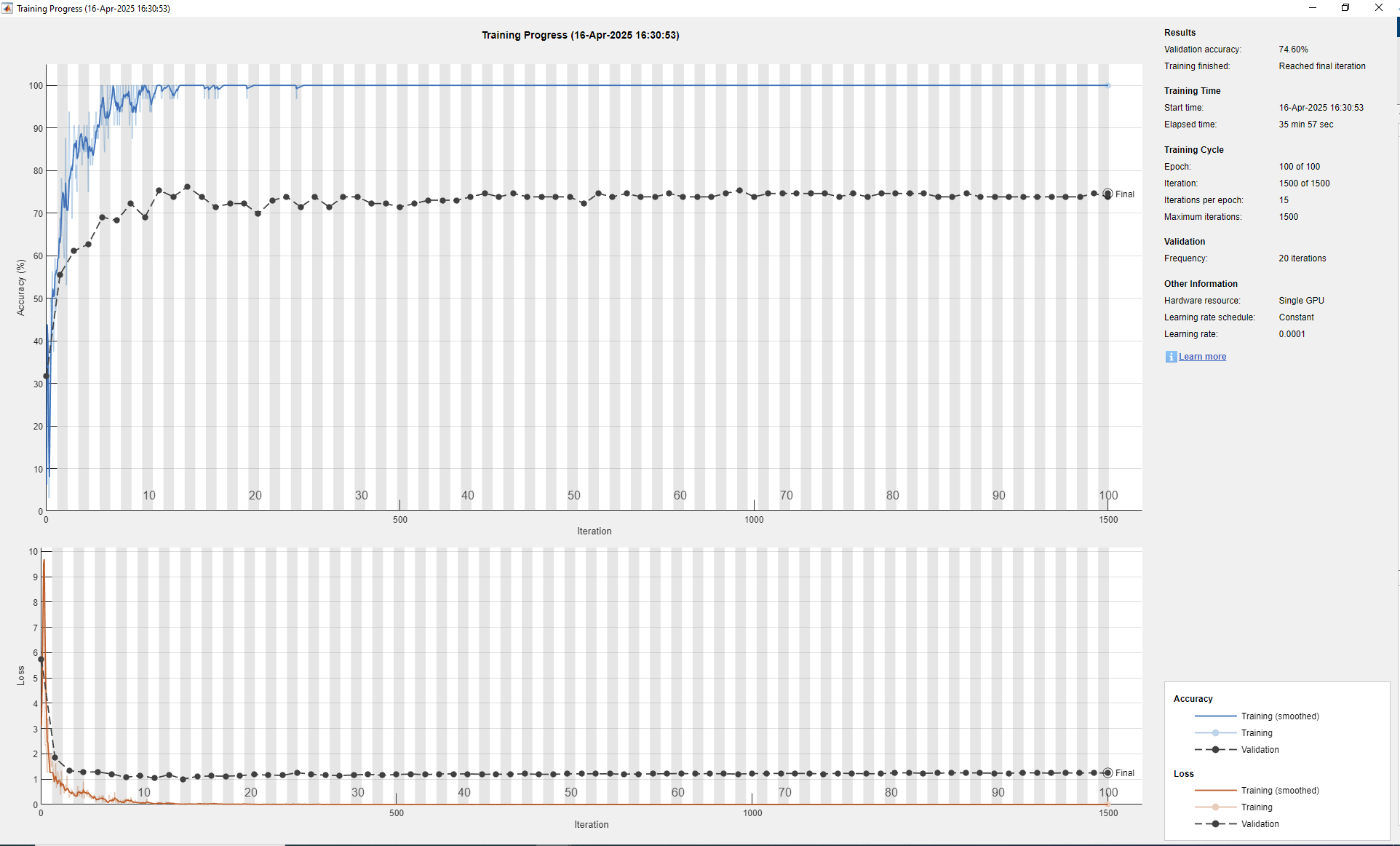This screenshot has height=846, width=1400.
Task: Click the Accuracy legend Training marker icon
Action: pos(1215,733)
